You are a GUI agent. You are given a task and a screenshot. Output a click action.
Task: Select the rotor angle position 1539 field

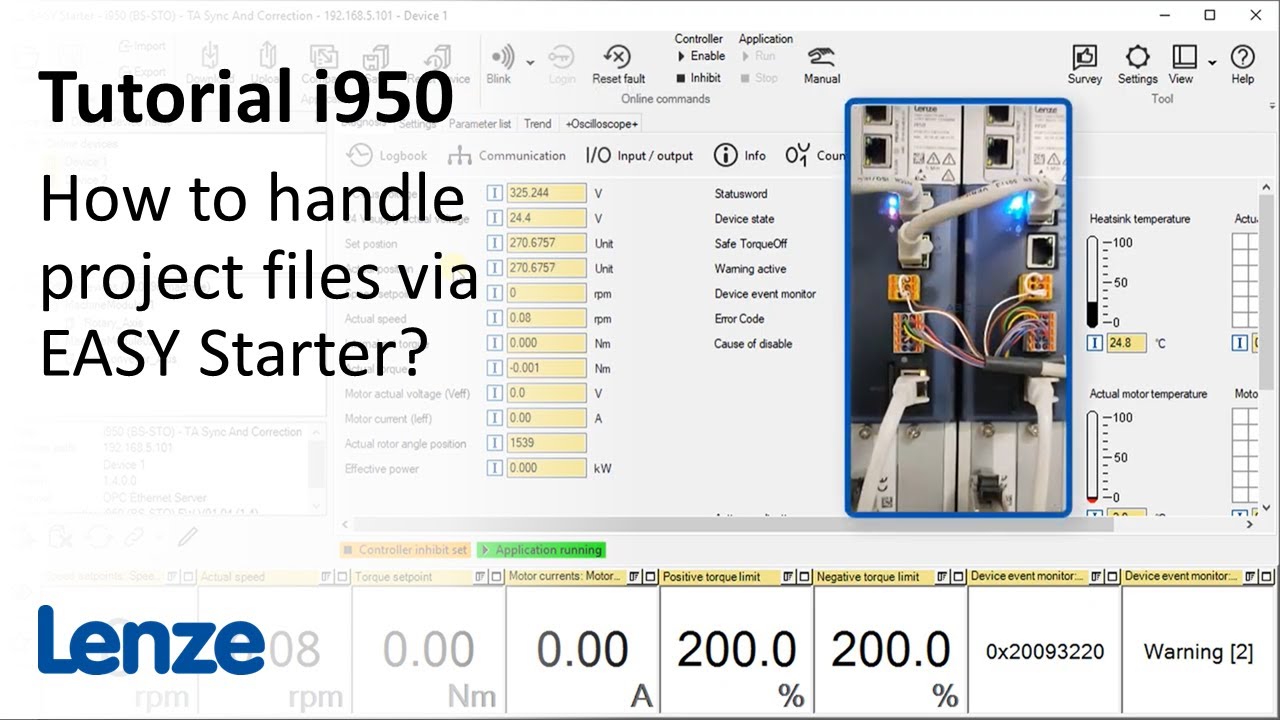tap(546, 443)
